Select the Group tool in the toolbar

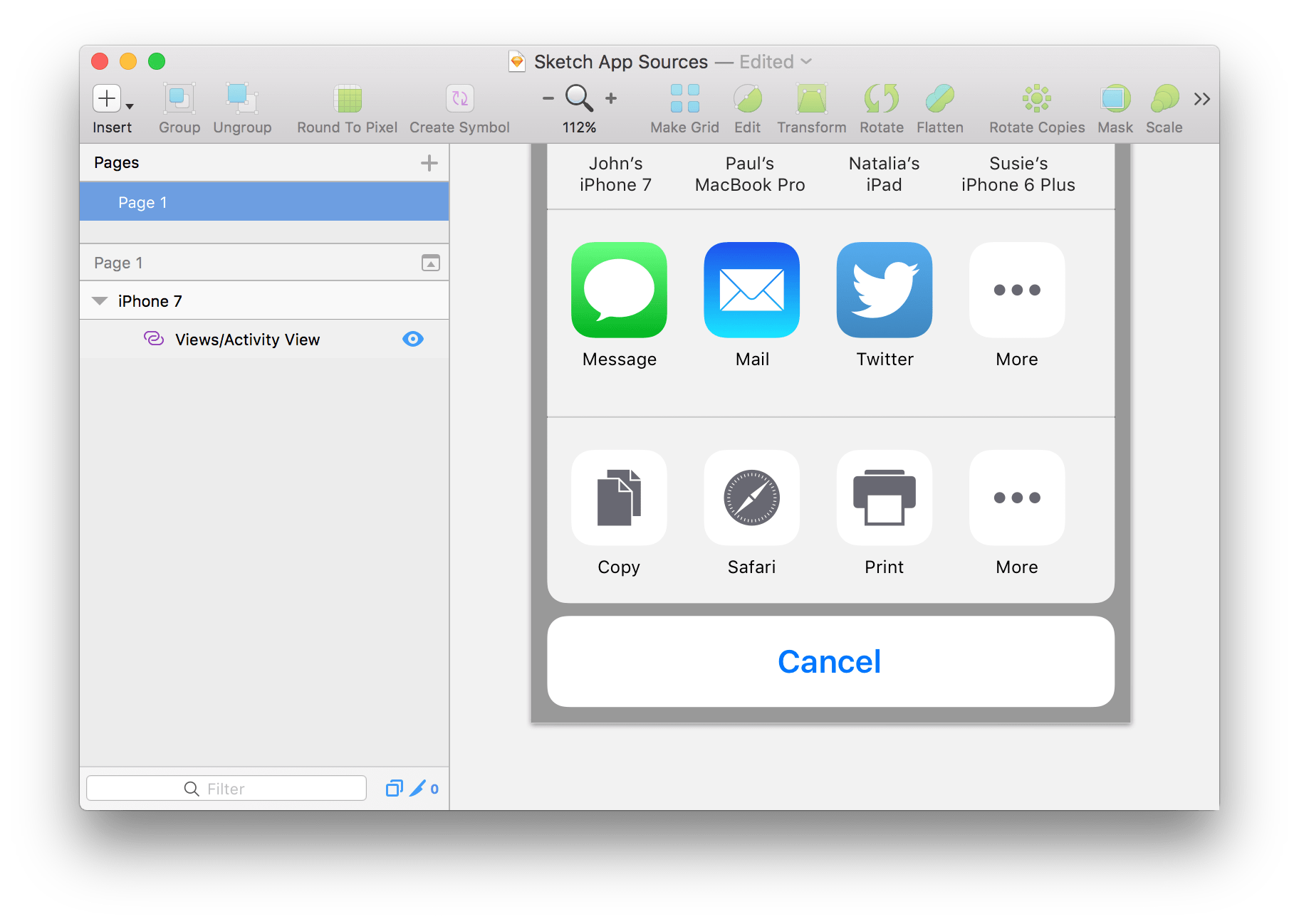coord(178,100)
